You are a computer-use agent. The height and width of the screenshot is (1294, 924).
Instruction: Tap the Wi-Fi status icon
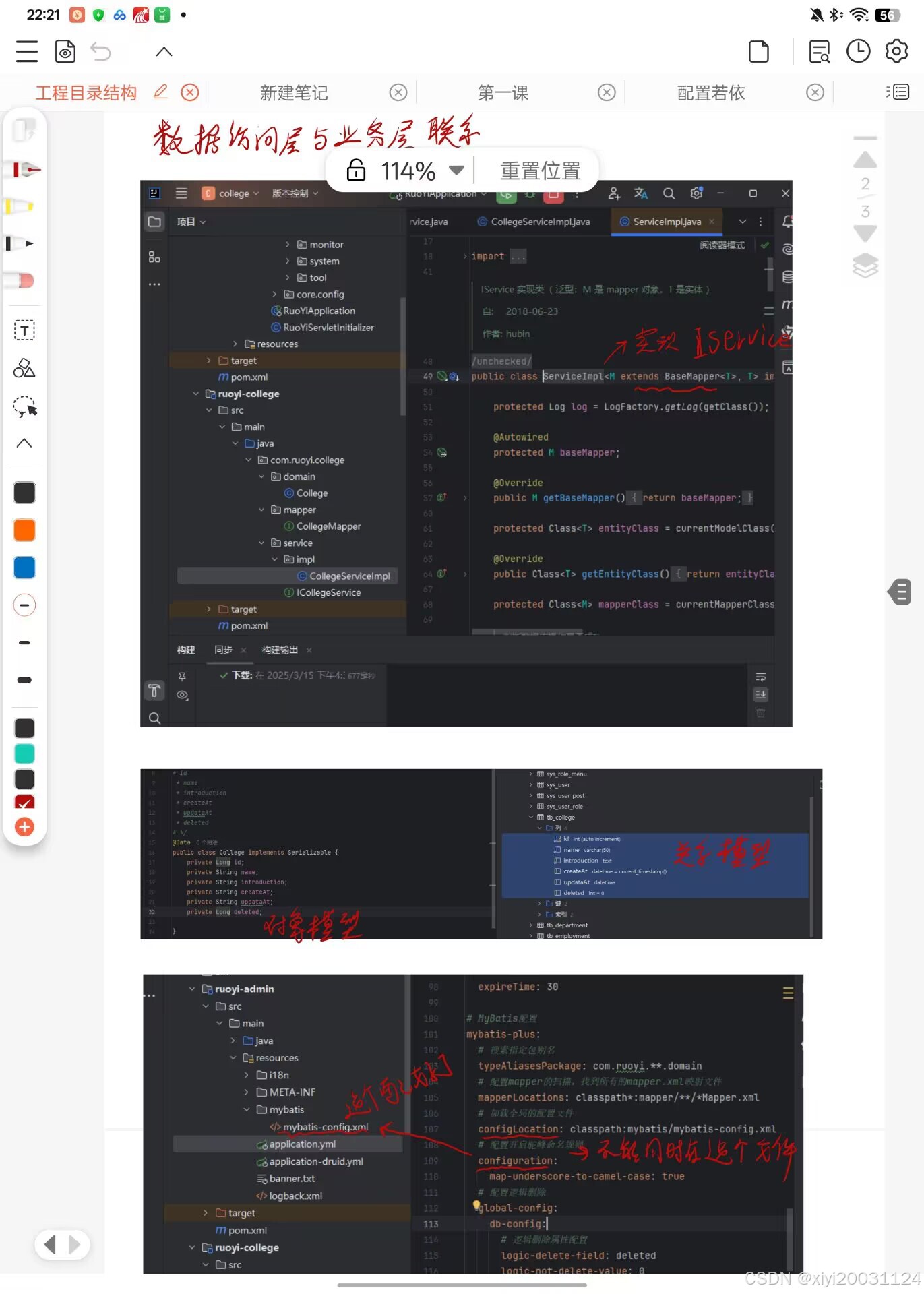coord(859,14)
